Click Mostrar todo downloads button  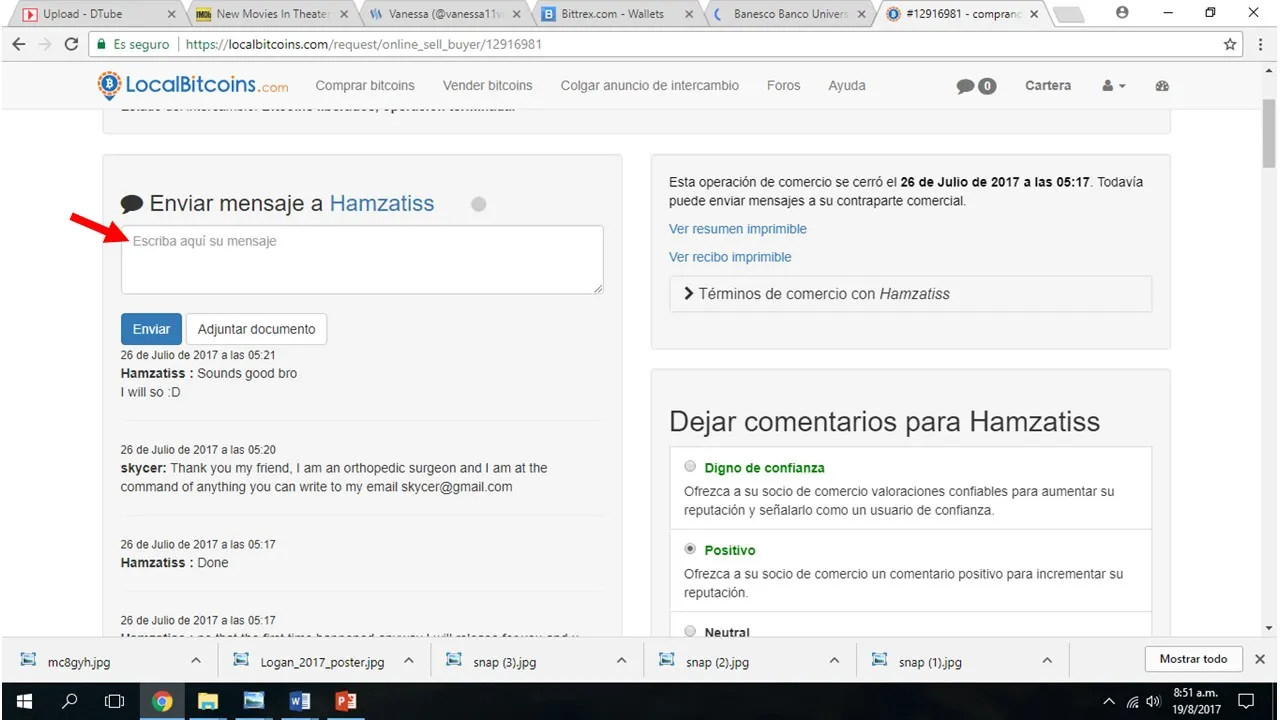1194,659
